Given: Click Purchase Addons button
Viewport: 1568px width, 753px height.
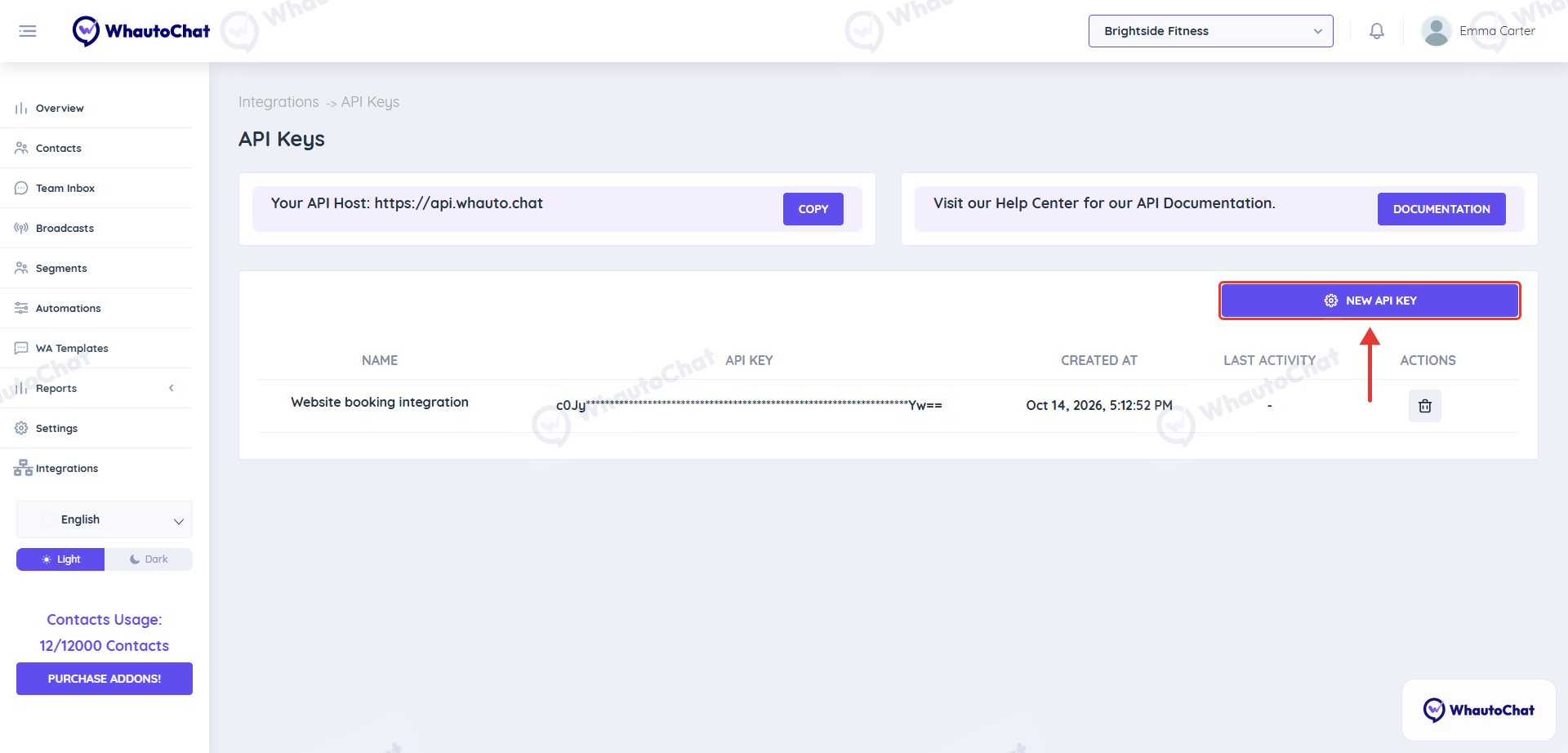Looking at the screenshot, I should click(x=105, y=679).
